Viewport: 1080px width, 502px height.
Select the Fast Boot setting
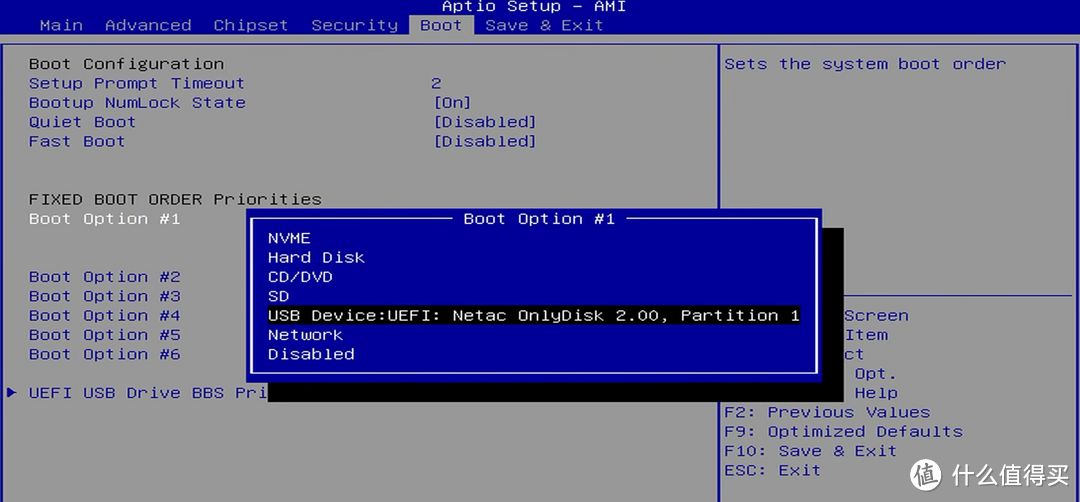76,141
